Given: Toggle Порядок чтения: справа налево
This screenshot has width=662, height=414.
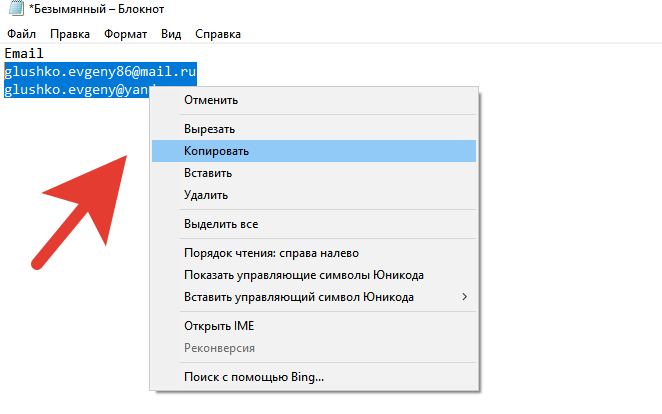Looking at the screenshot, I should 271,253.
